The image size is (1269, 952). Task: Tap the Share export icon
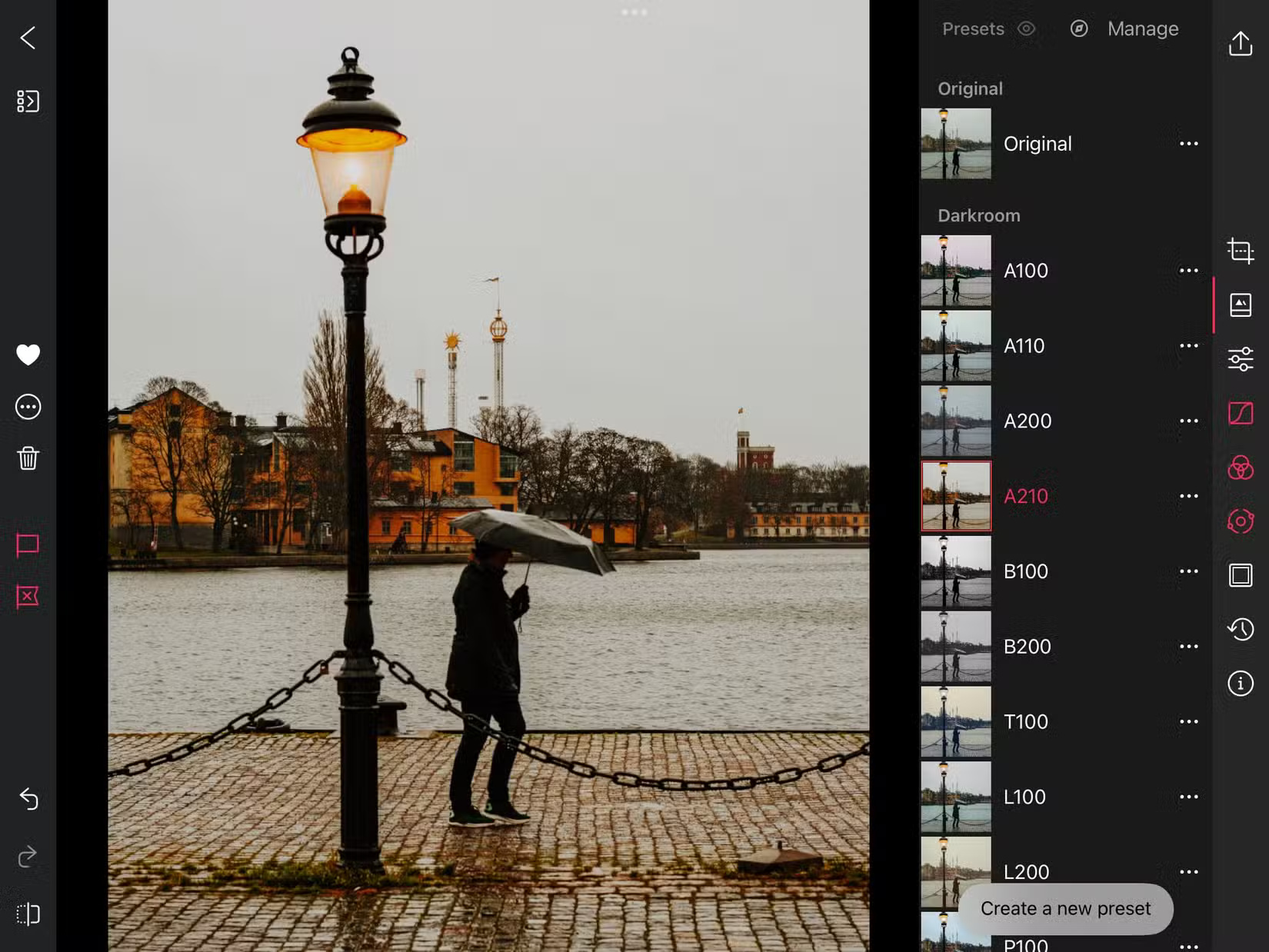[x=1241, y=44]
